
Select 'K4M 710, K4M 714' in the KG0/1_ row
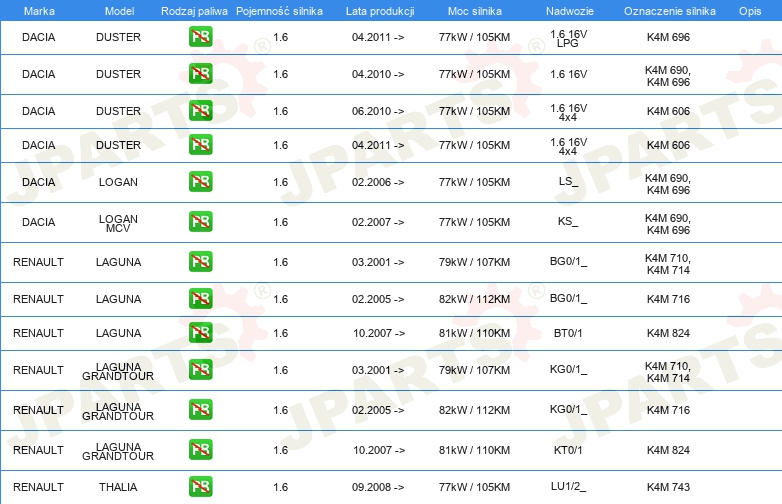click(x=668, y=372)
